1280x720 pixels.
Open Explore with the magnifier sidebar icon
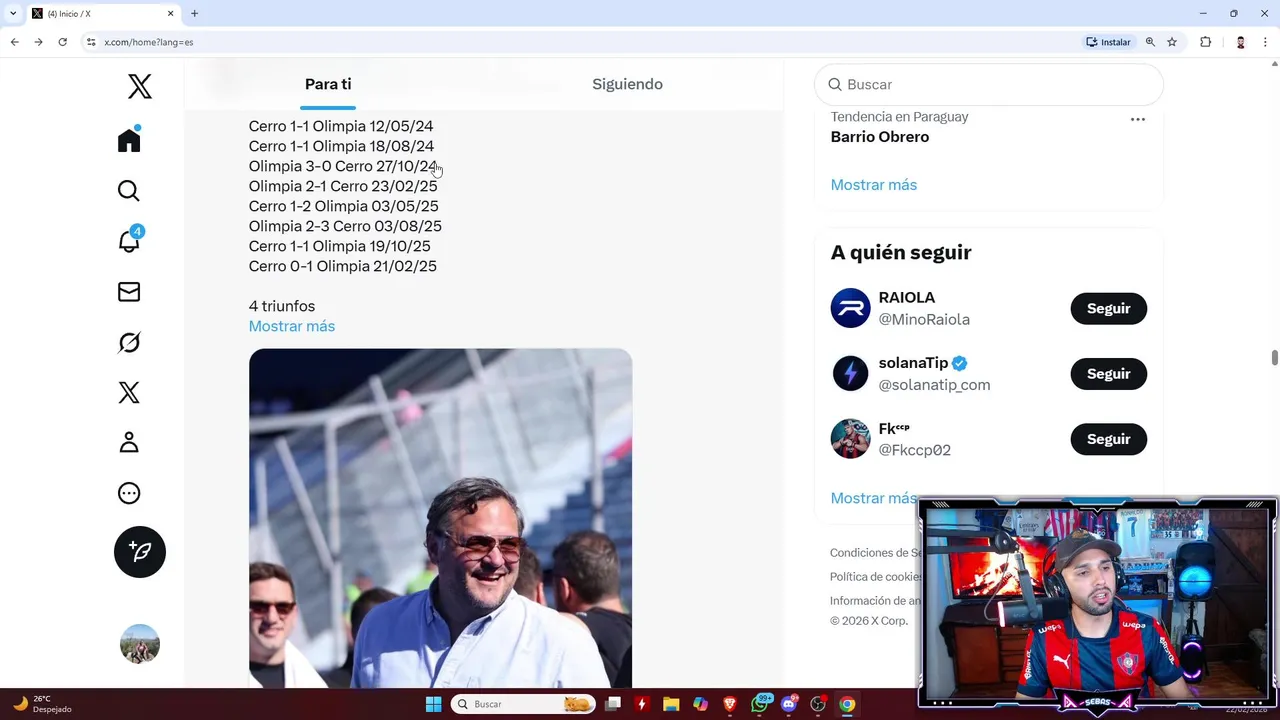129,191
